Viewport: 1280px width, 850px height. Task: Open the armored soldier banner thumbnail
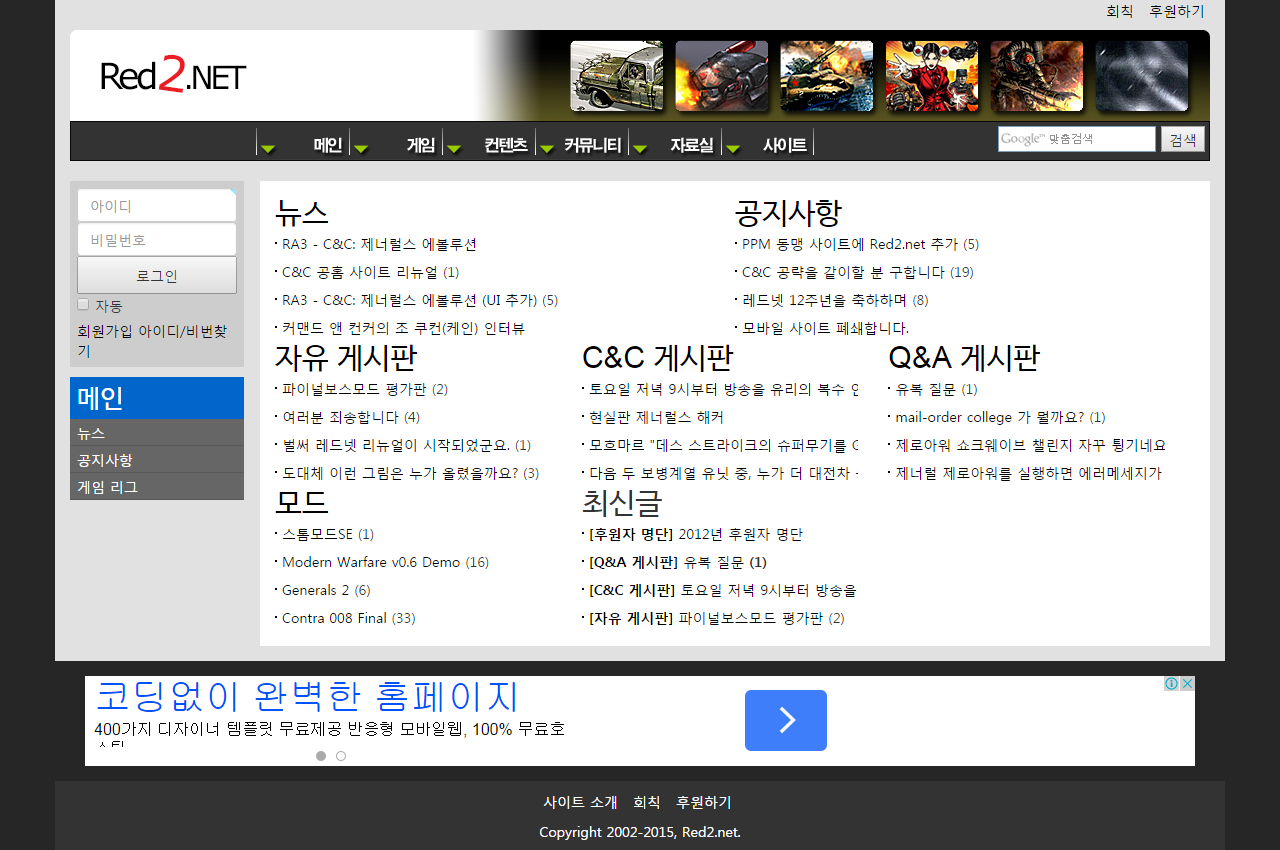1037,76
